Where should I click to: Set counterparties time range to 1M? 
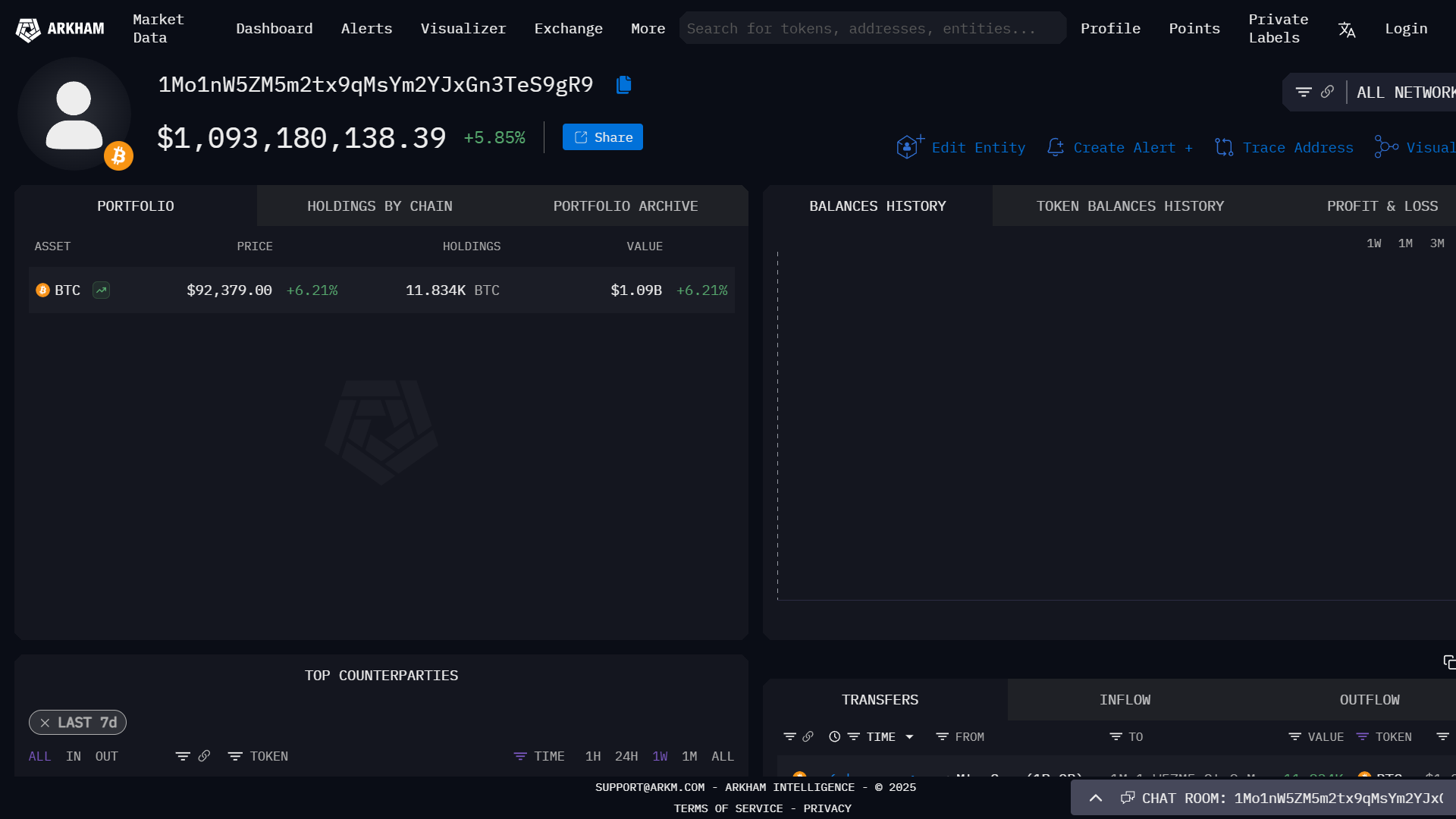point(689,756)
